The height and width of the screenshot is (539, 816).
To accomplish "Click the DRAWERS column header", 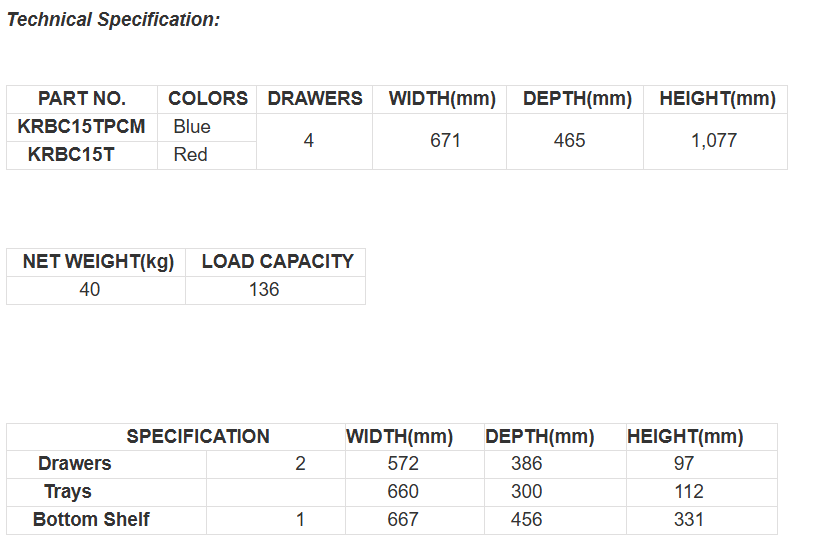I will click(x=315, y=99).
